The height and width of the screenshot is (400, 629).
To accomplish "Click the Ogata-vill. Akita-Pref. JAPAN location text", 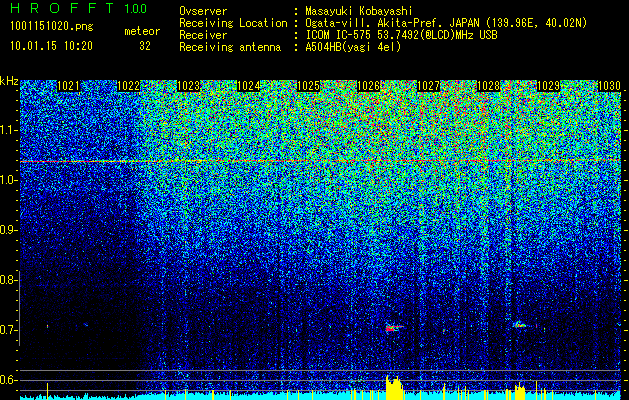I will tap(446, 24).
